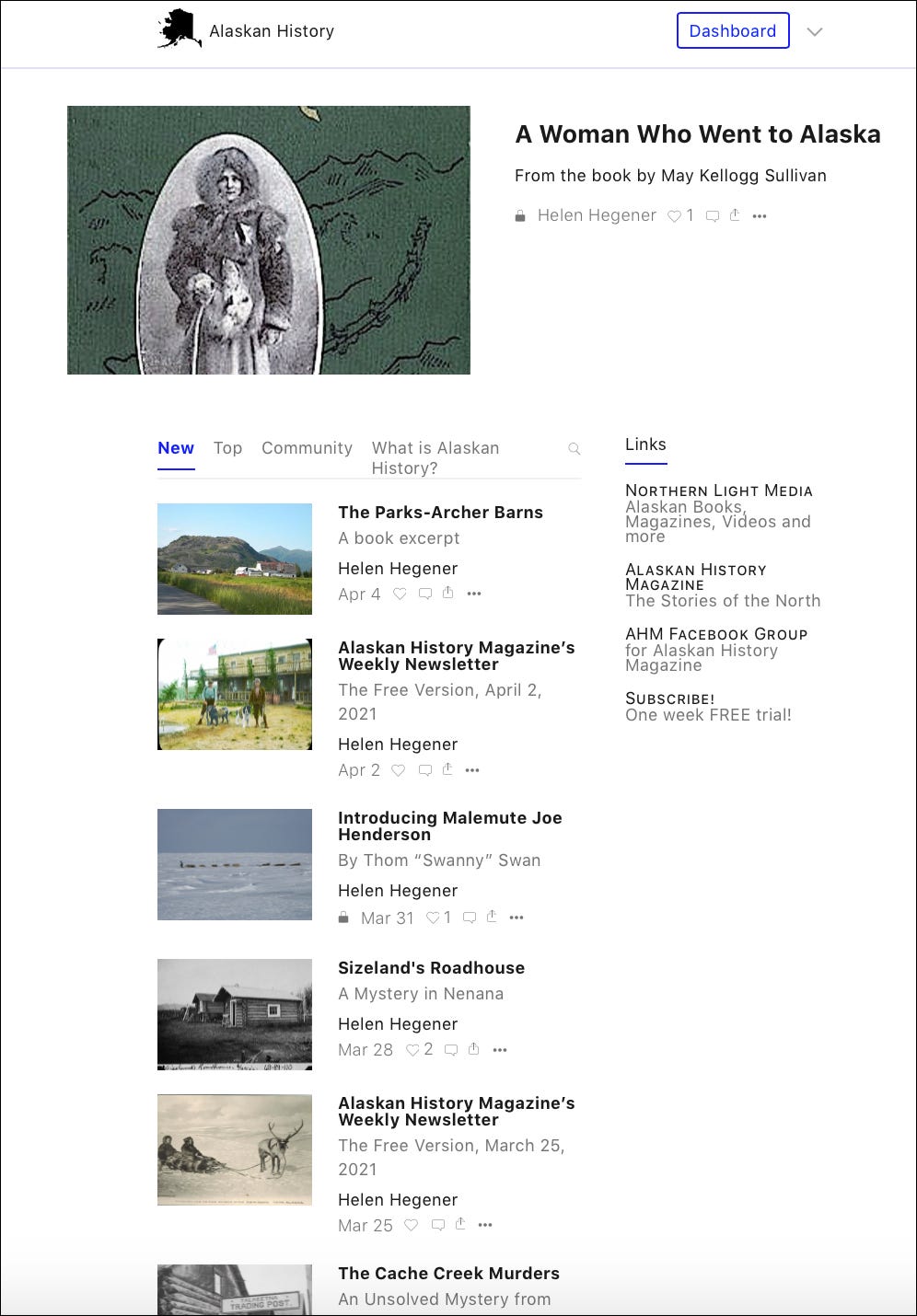Open 'Introducing Malemute Joe Henderson' article

(x=450, y=826)
